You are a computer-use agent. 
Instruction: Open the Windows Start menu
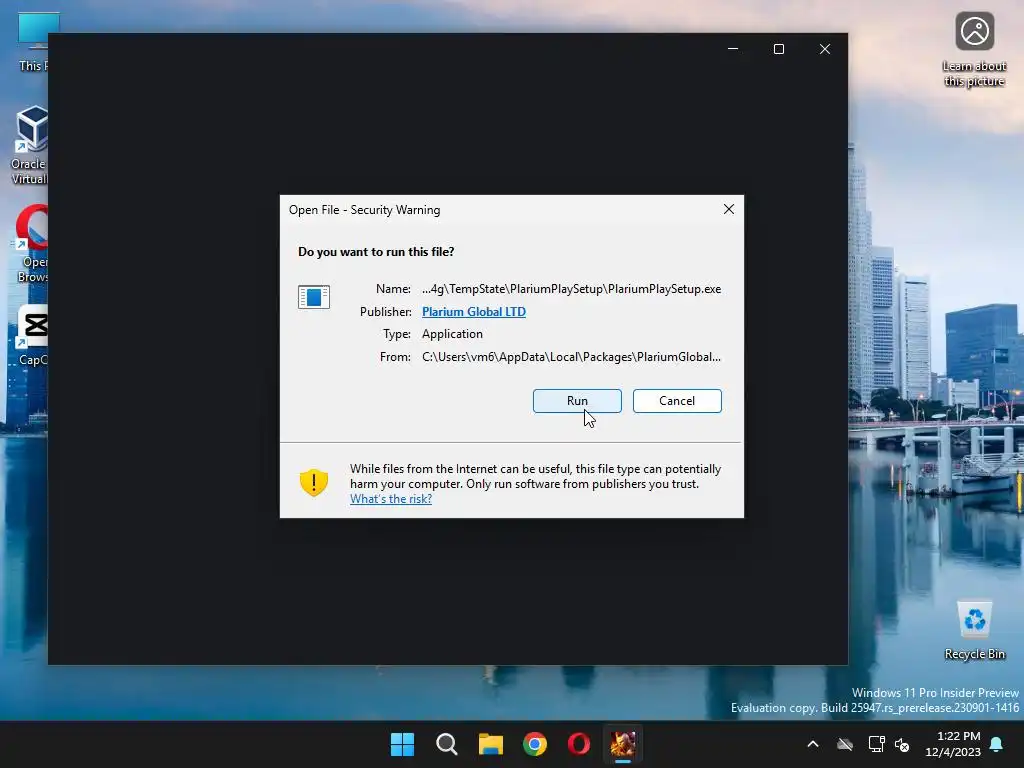pyautogui.click(x=402, y=744)
